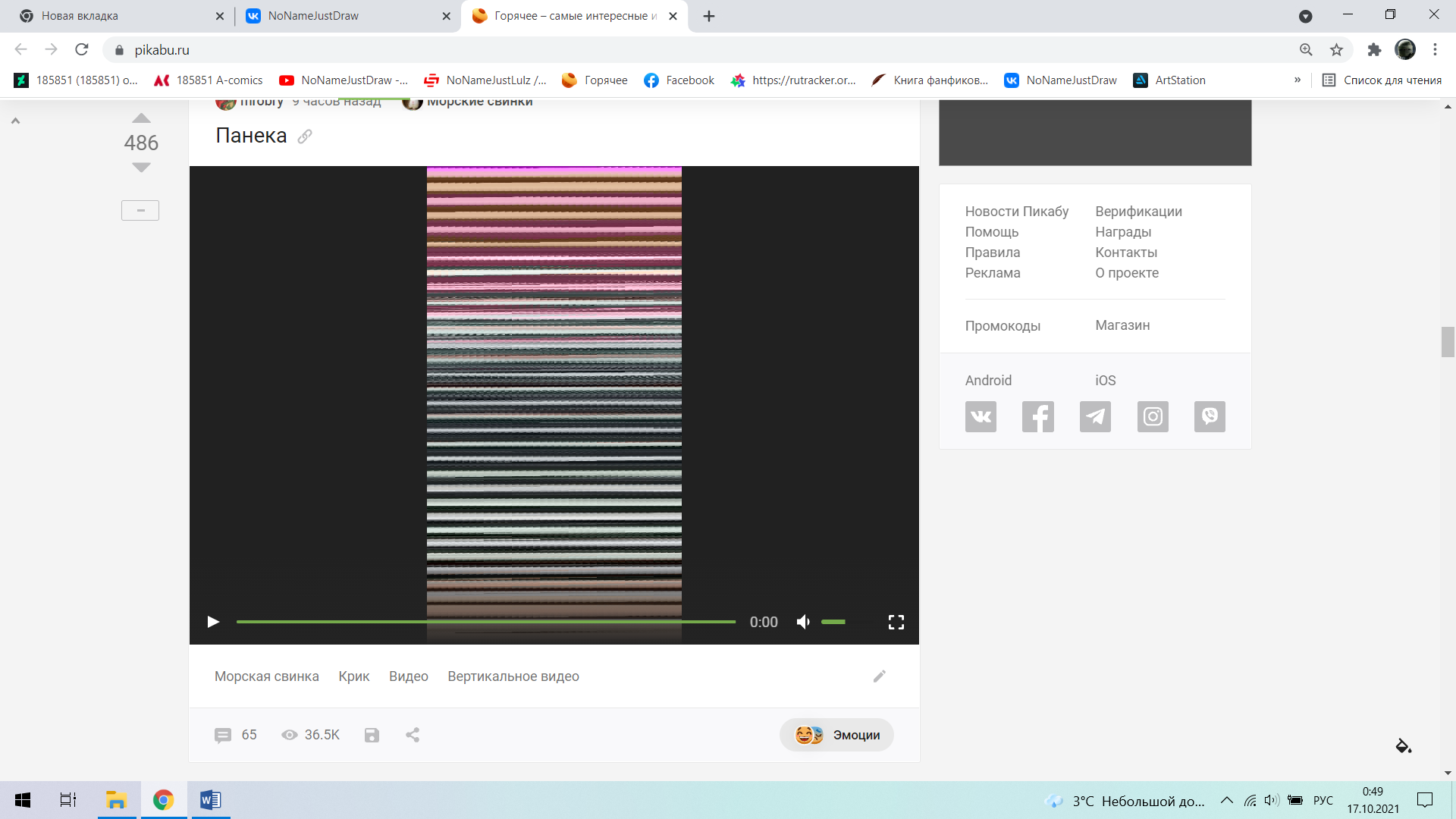The height and width of the screenshot is (819, 1456).
Task: Open the post comments icon
Action: click(223, 735)
